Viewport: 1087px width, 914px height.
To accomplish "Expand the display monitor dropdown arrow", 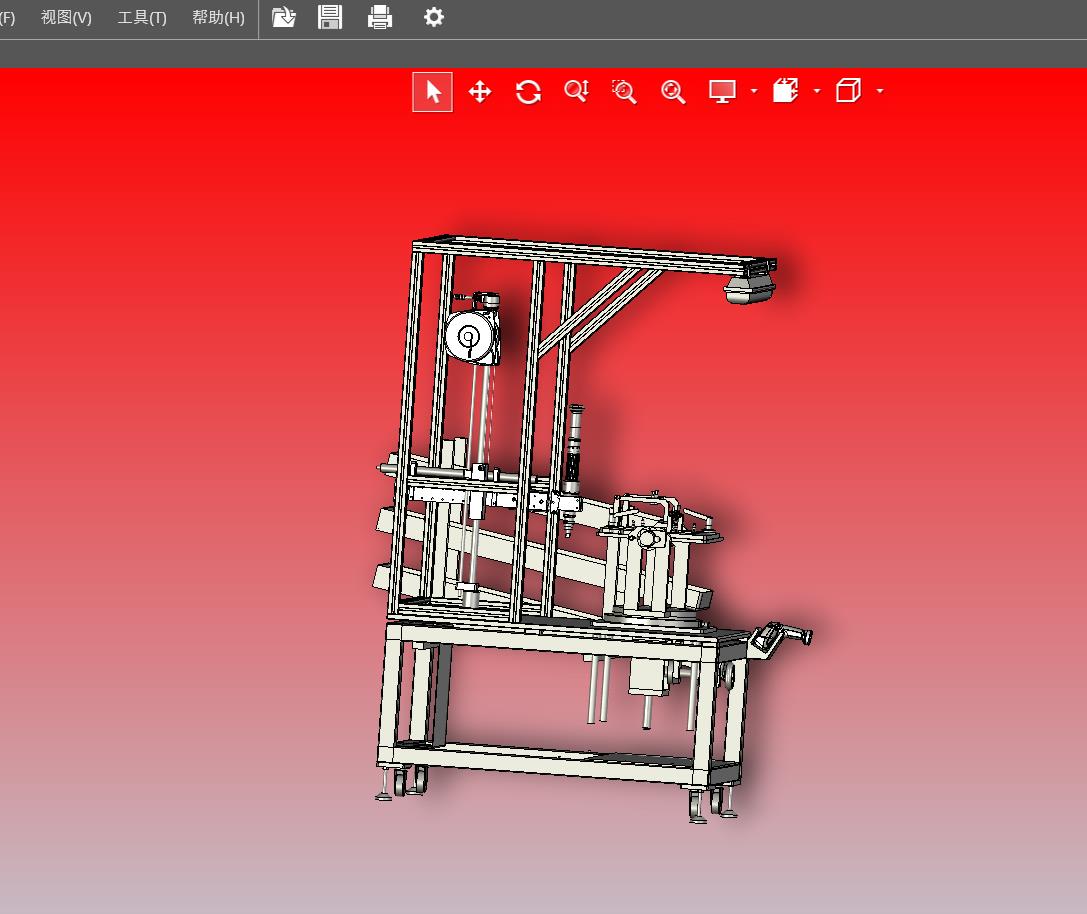I will pos(754,91).
